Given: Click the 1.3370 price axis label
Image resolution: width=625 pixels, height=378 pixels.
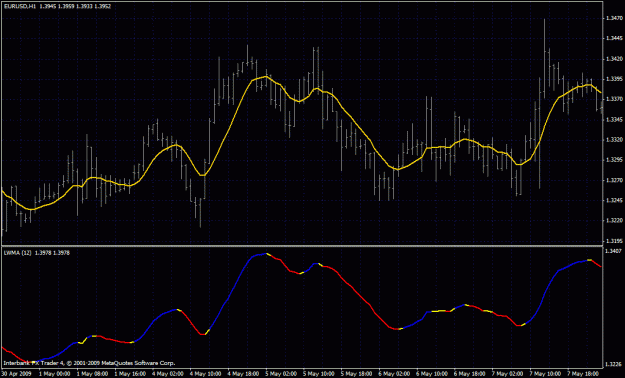Looking at the screenshot, I should tap(614, 99).
